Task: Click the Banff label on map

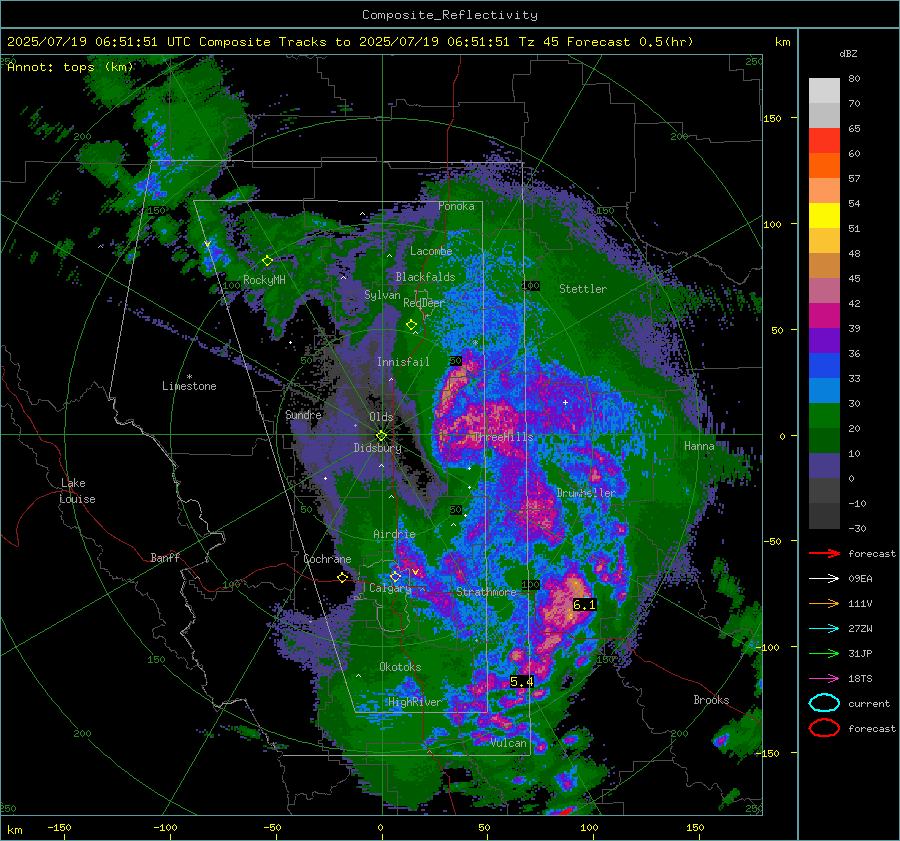Action: click(x=165, y=557)
